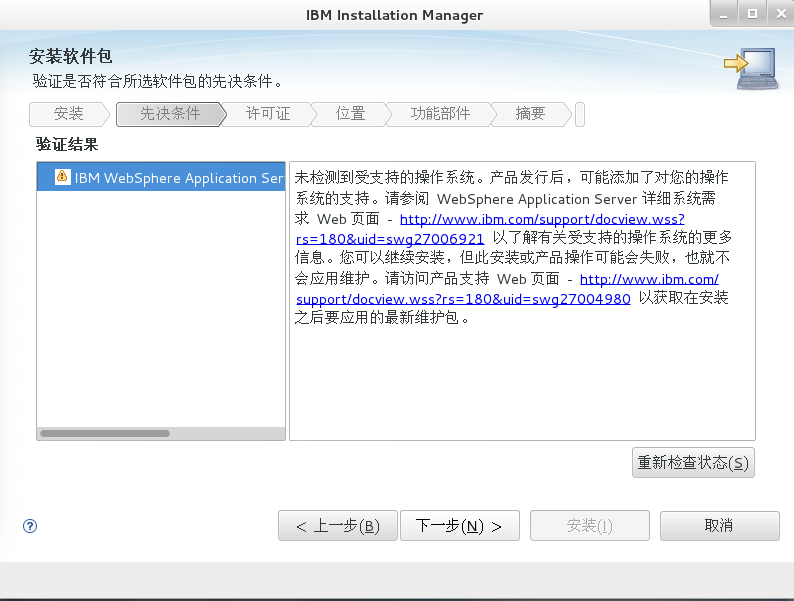The image size is (794, 601).
Task: Open the swg27006921 system requirements link
Action: [490, 229]
